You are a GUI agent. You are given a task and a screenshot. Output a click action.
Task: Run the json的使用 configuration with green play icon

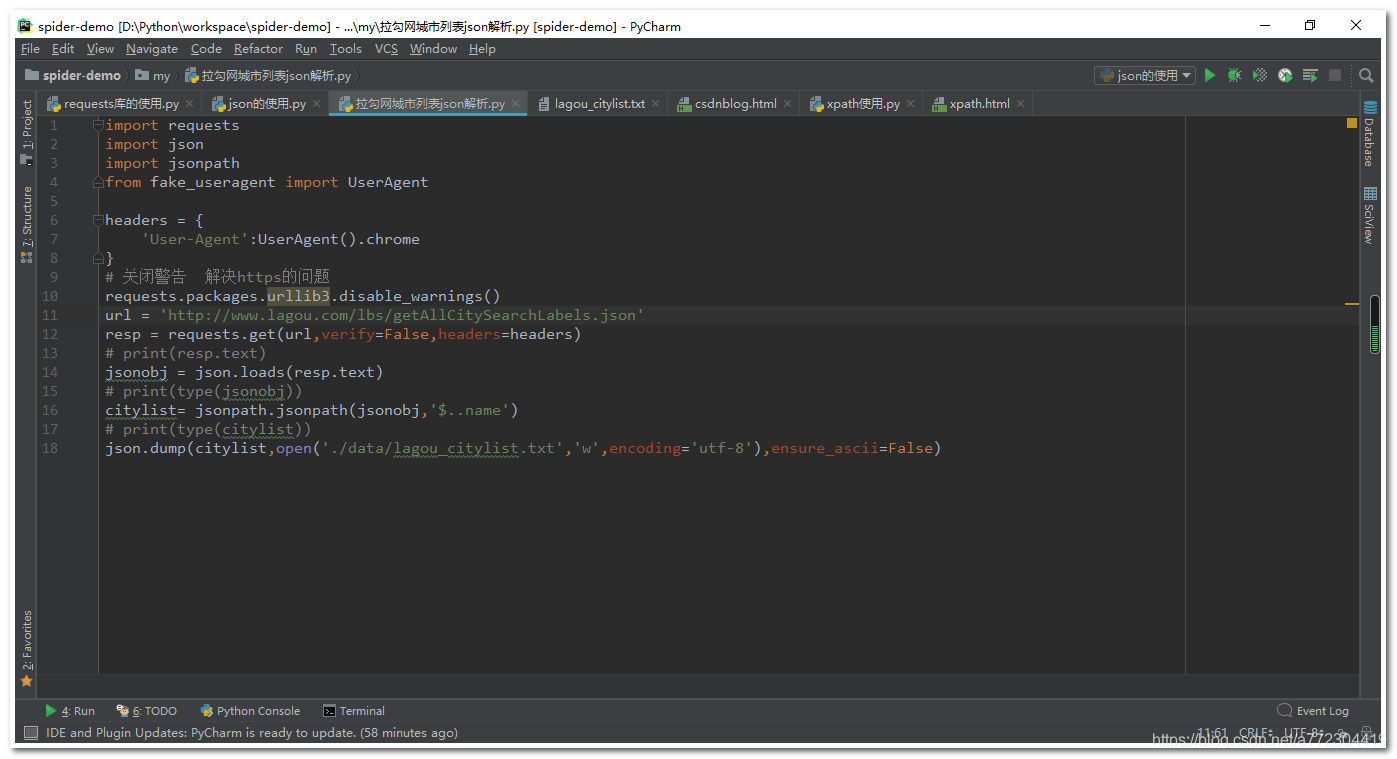pos(1209,75)
